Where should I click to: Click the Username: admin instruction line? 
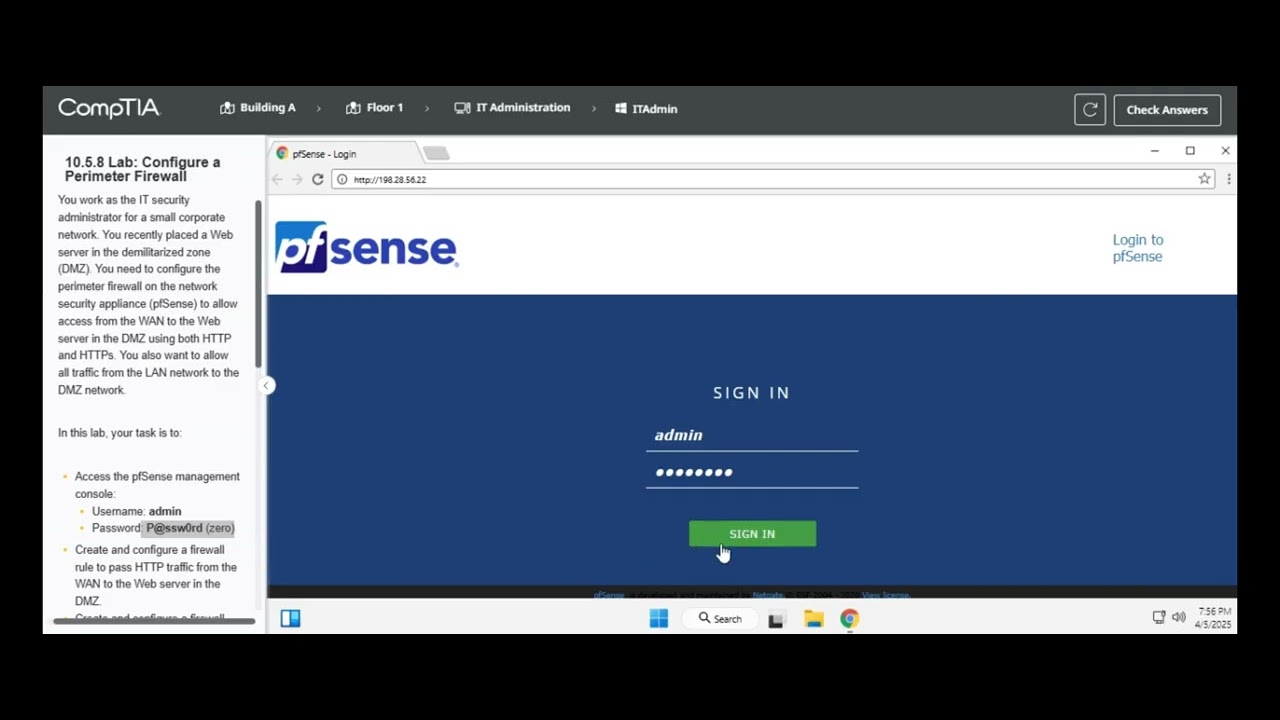[x=137, y=511]
